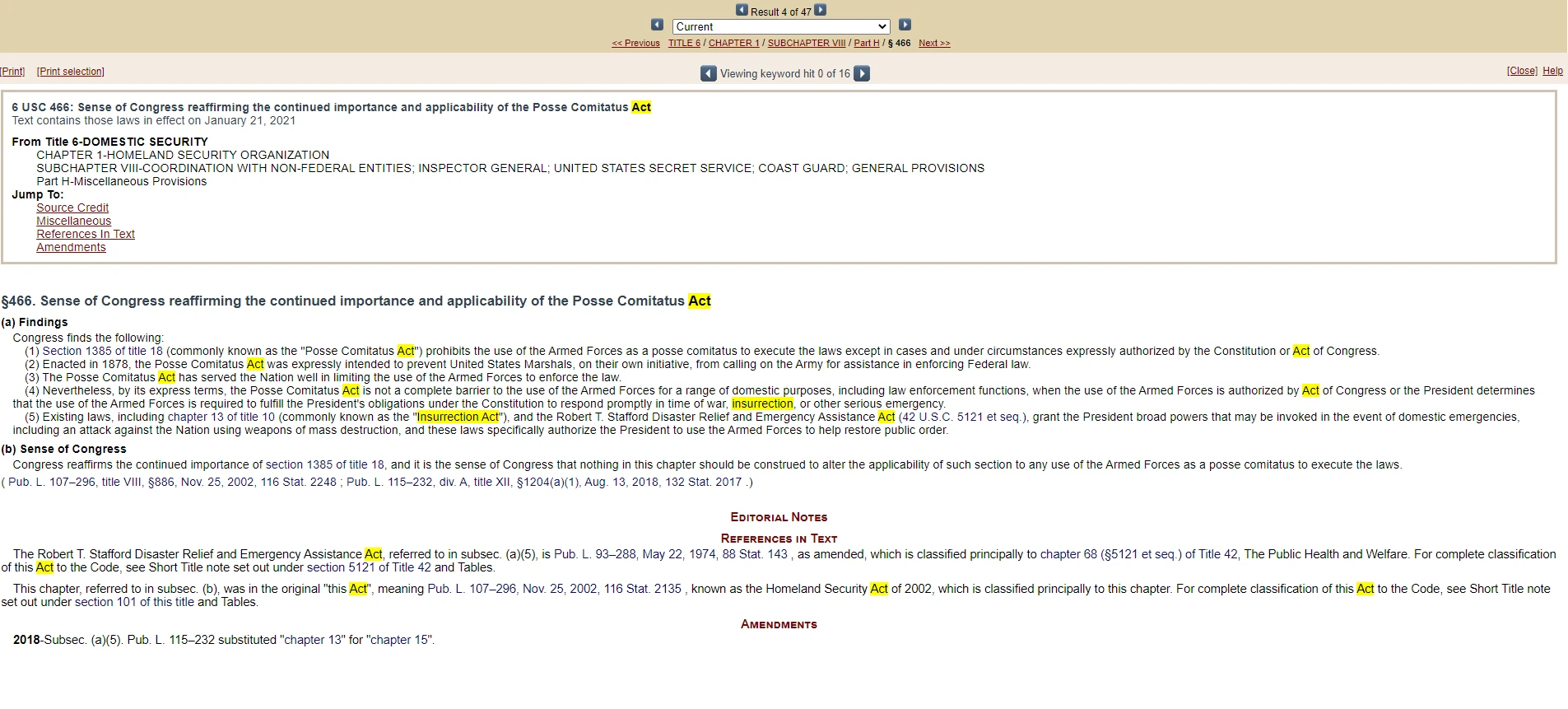The height and width of the screenshot is (709, 1568).
Task: Open '116 Stat. 2248' link
Action: coord(298,482)
